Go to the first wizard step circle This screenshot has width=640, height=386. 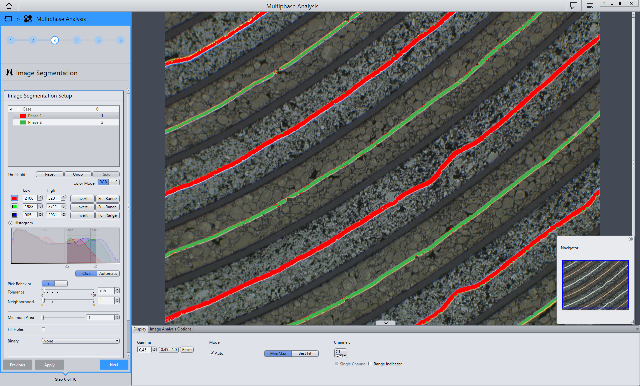click(11, 40)
